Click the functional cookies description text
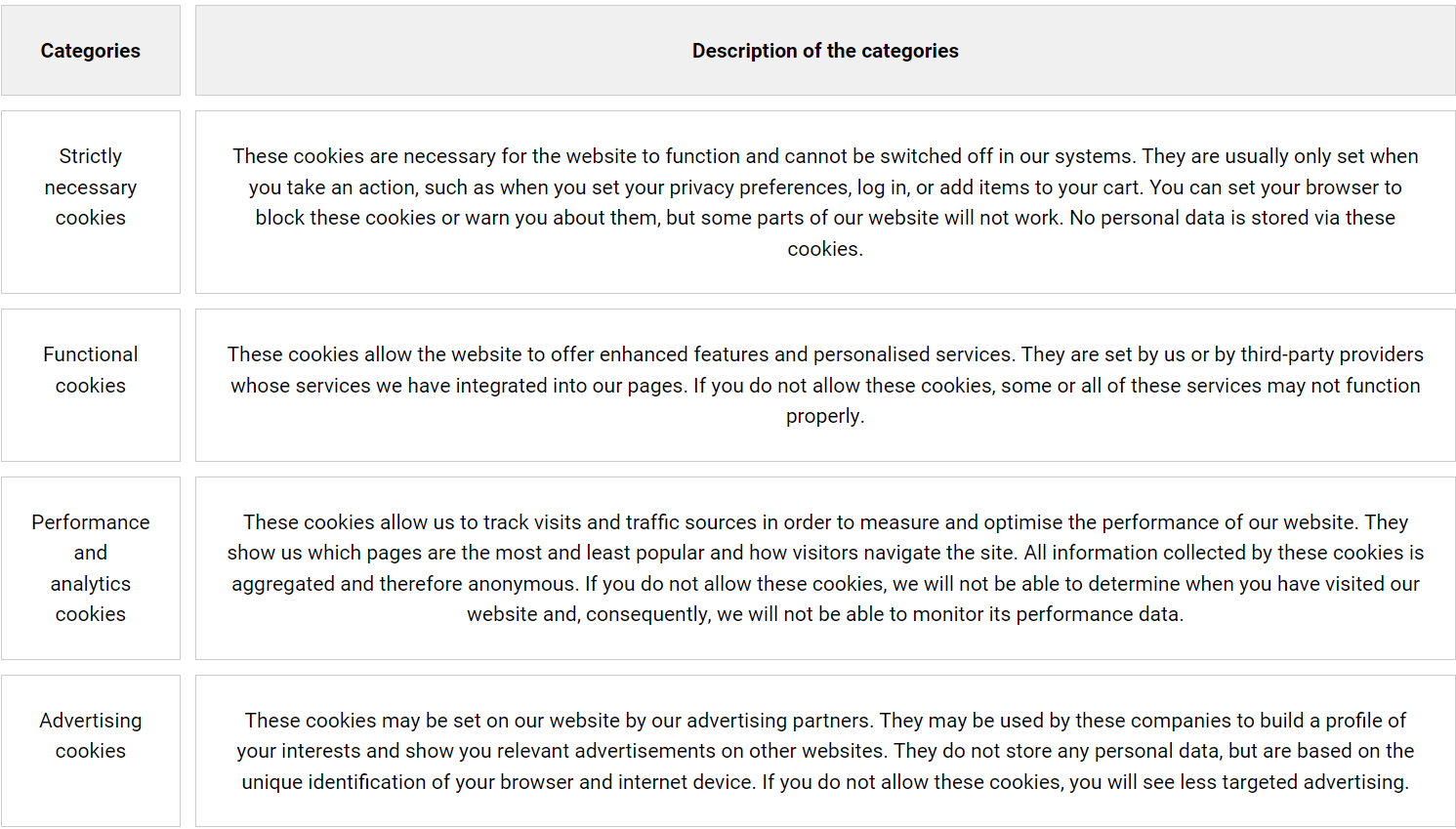This screenshot has height=829, width=1456. [x=825, y=385]
